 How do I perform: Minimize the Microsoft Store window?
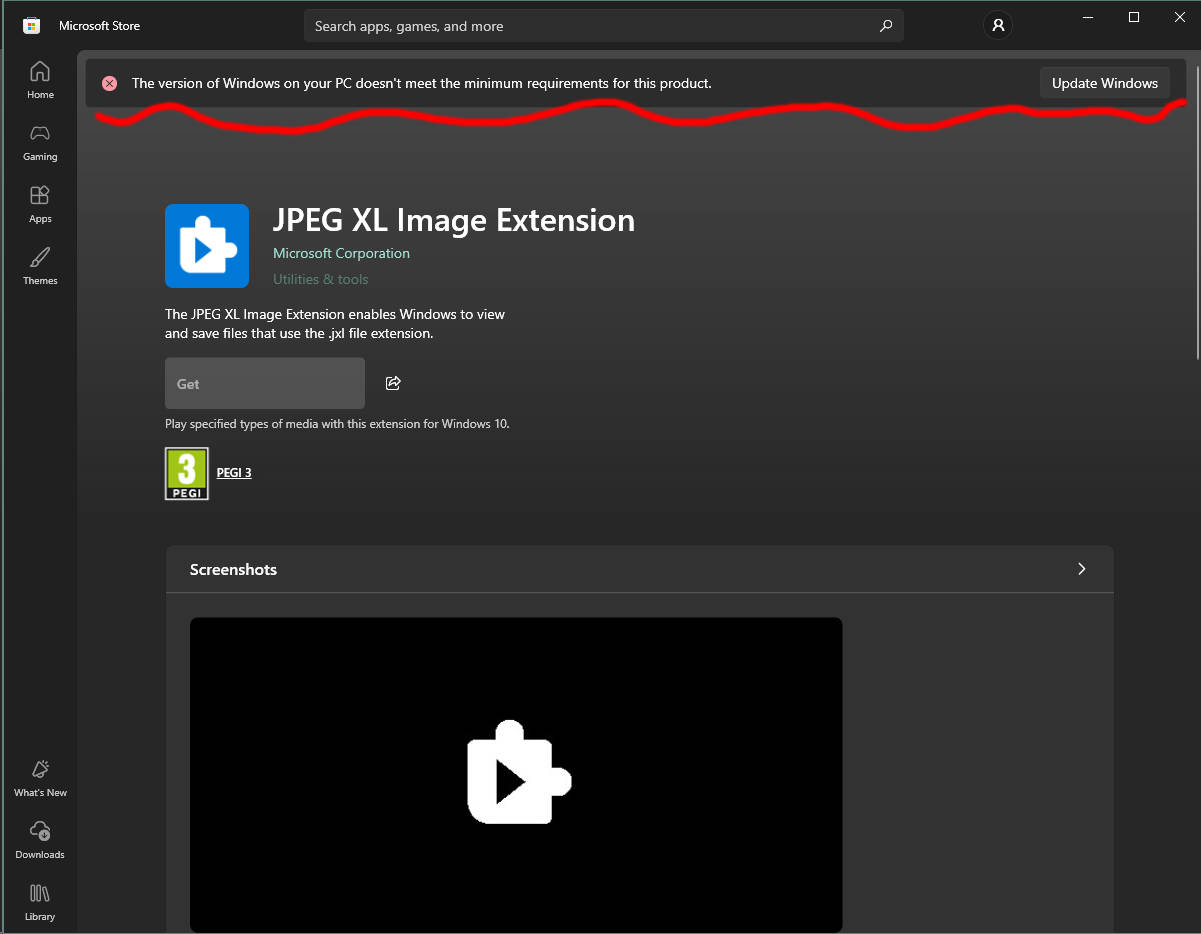pyautogui.click(x=1088, y=17)
